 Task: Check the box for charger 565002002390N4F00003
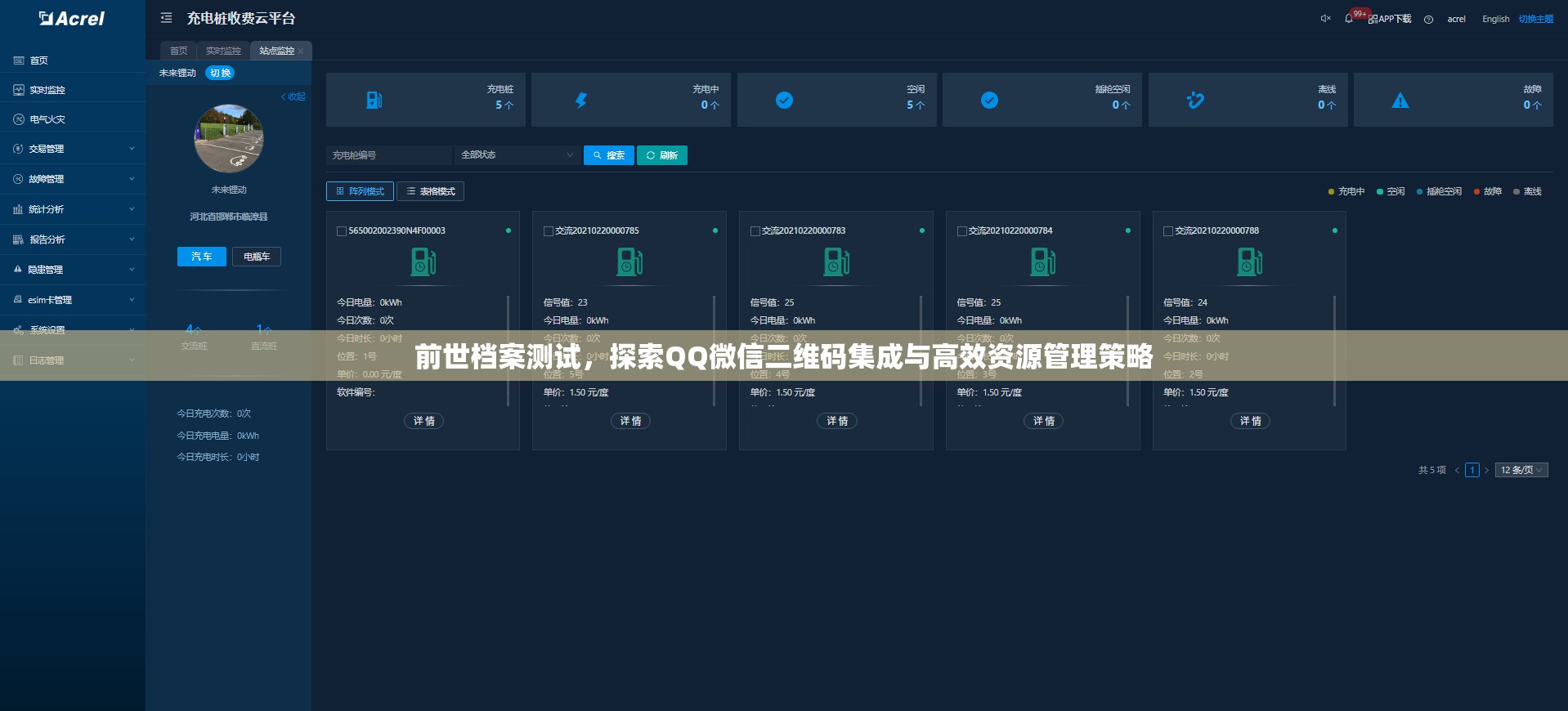(x=342, y=231)
